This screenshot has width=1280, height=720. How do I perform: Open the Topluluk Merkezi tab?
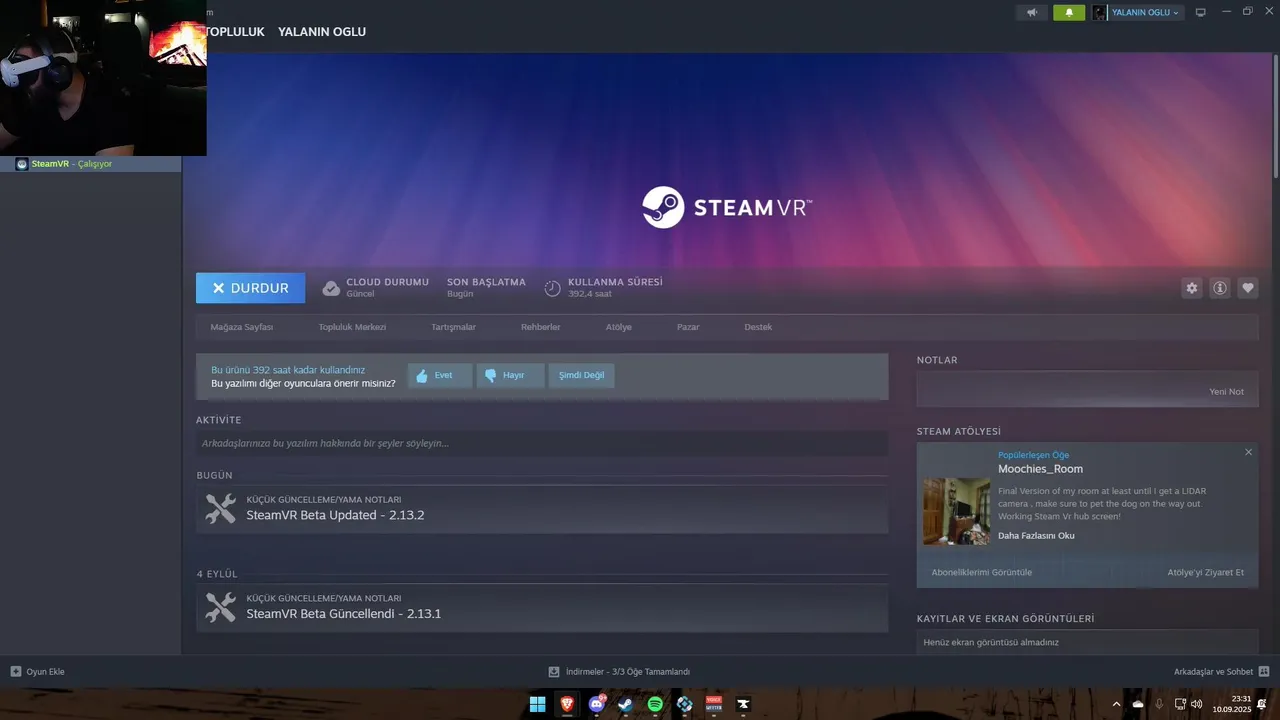pyautogui.click(x=352, y=327)
